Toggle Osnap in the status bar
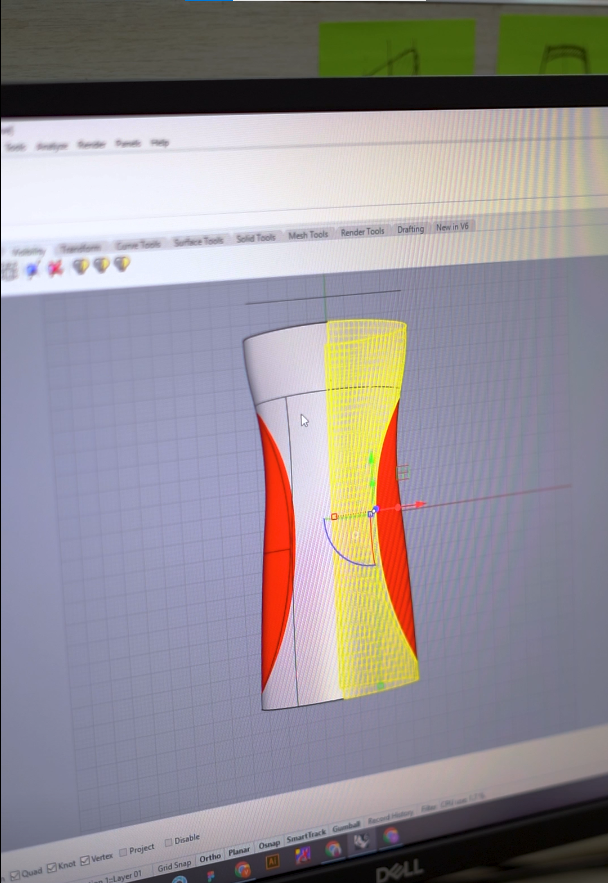 click(269, 844)
